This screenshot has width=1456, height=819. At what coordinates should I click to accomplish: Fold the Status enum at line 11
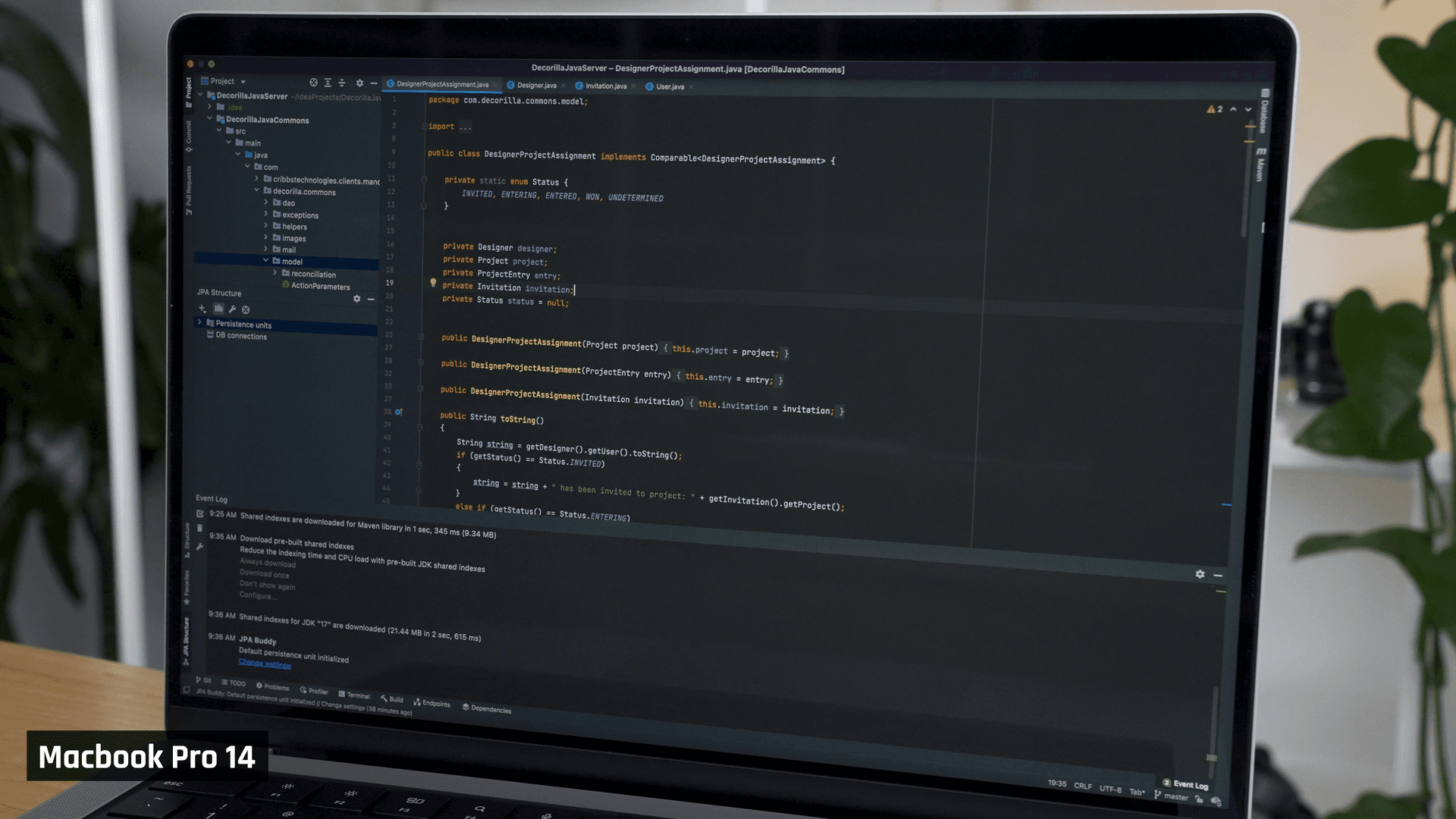pyautogui.click(x=425, y=180)
